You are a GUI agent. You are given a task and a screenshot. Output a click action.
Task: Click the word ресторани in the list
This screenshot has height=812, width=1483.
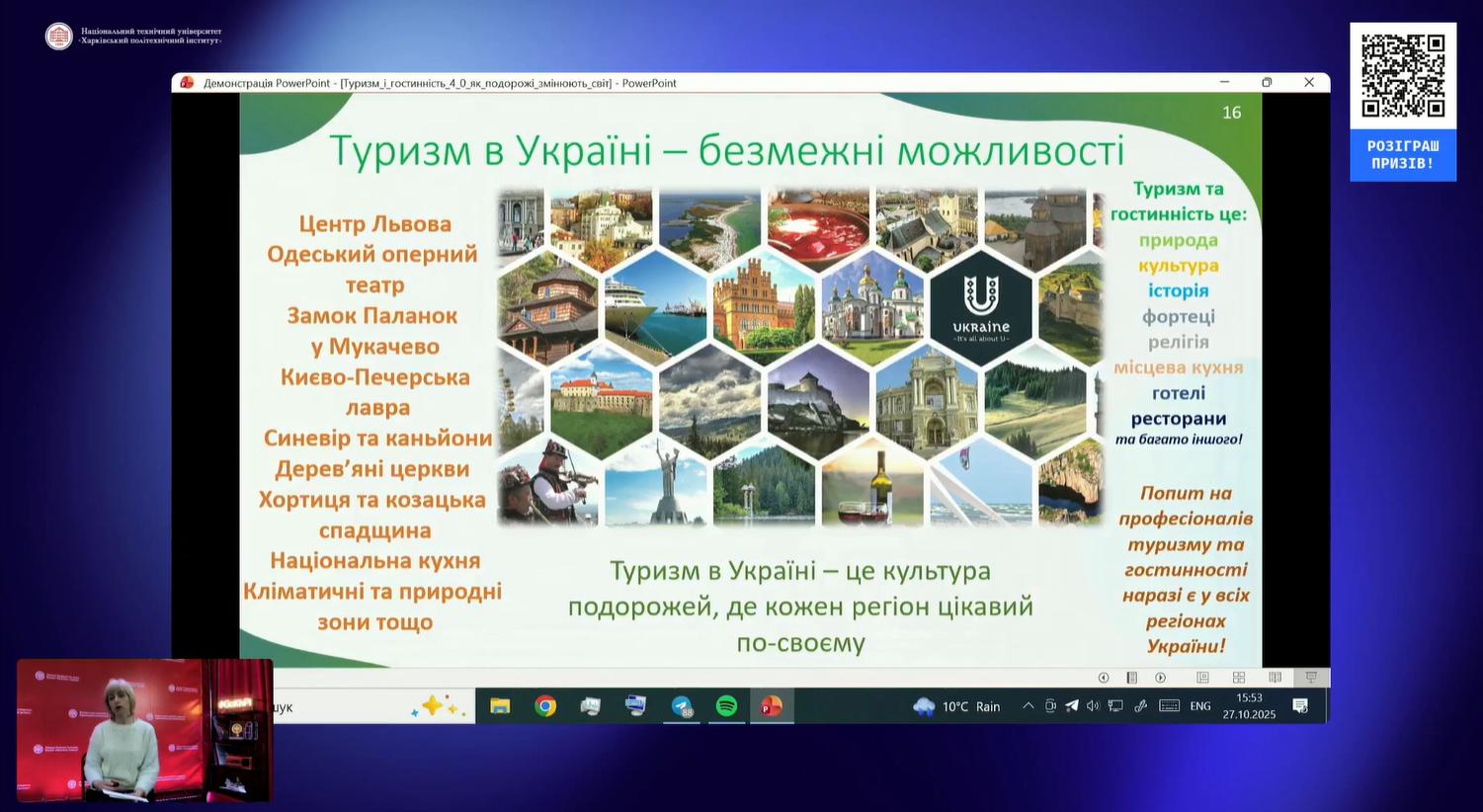click(1179, 419)
